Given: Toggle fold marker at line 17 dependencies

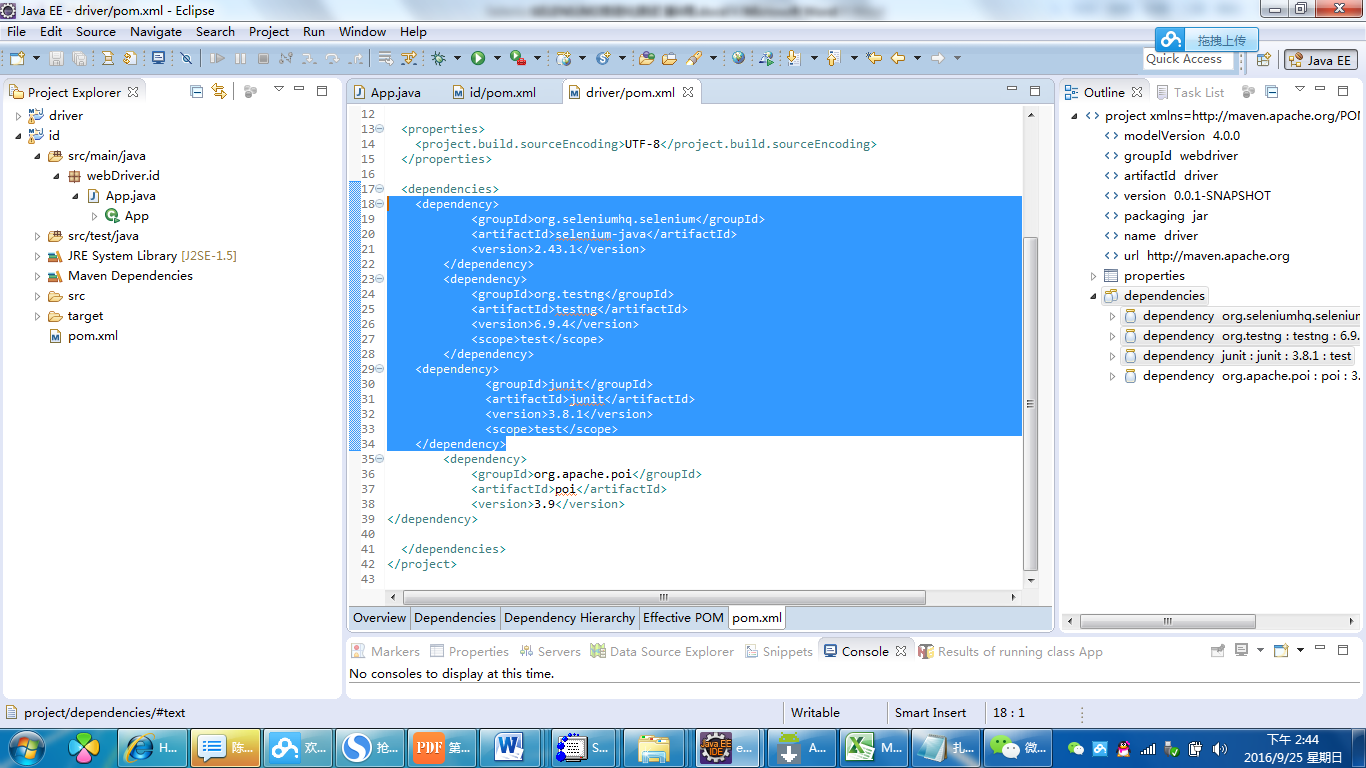Looking at the screenshot, I should (x=379, y=189).
